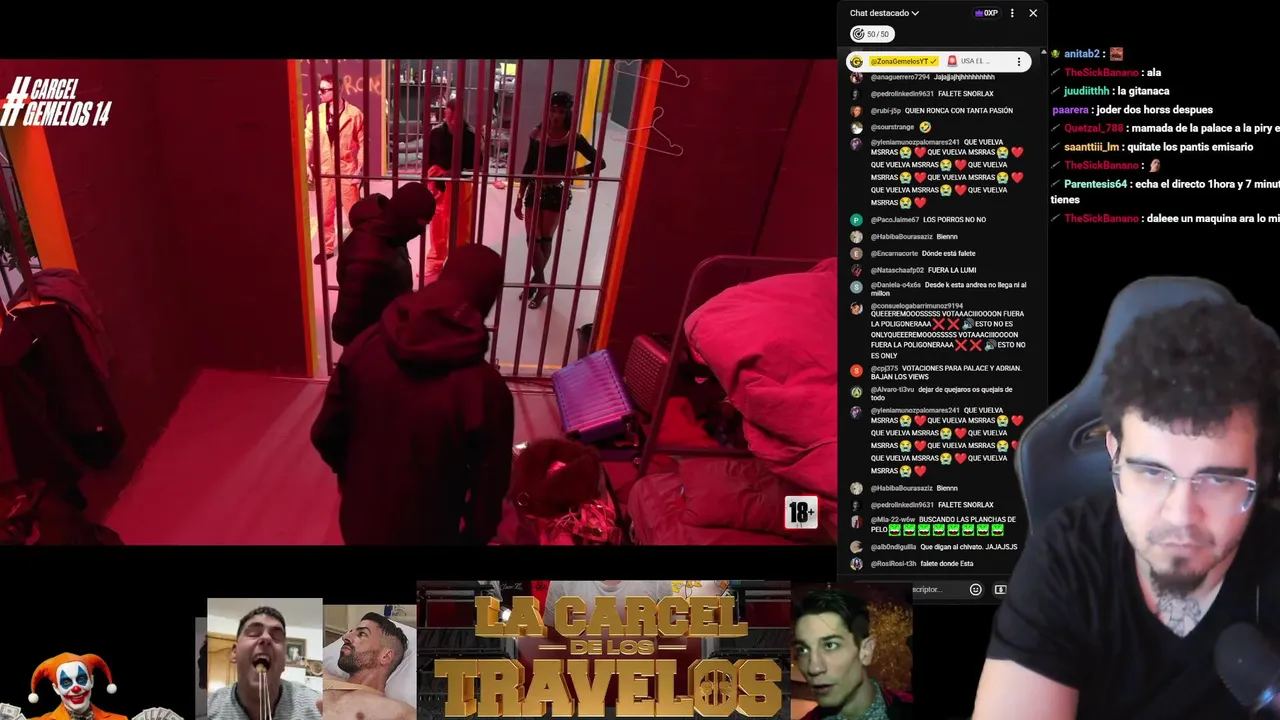The height and width of the screenshot is (720, 1280).
Task: Click avatar of @HabibaBourasaziz saying Biennn near Encarnacorte
Action: pyautogui.click(x=856, y=237)
